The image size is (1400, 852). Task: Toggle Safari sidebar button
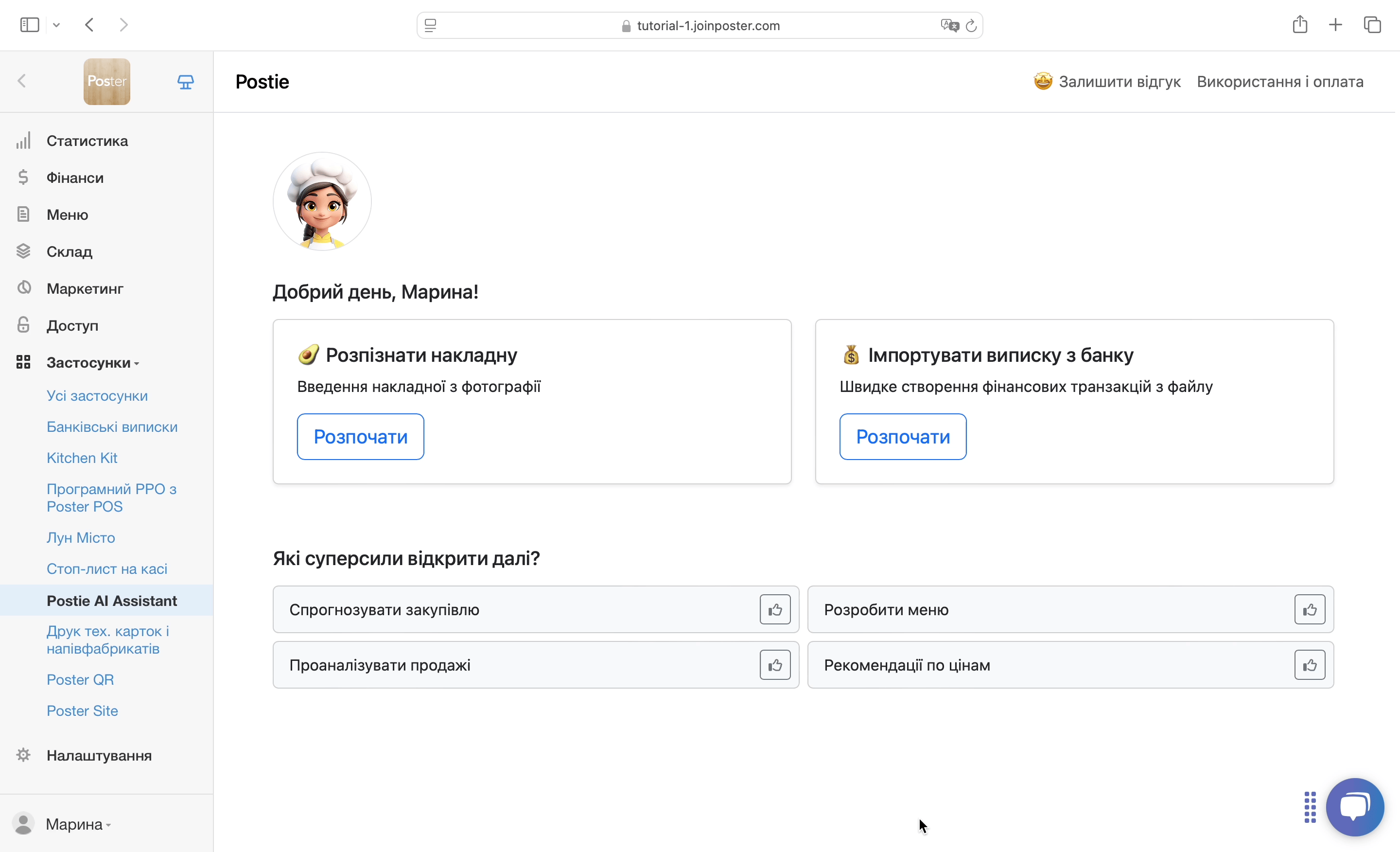point(30,25)
